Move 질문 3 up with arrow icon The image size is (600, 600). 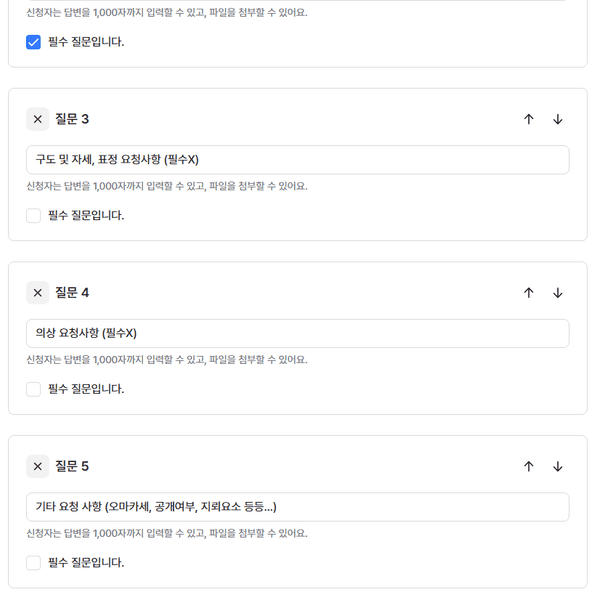tap(529, 119)
